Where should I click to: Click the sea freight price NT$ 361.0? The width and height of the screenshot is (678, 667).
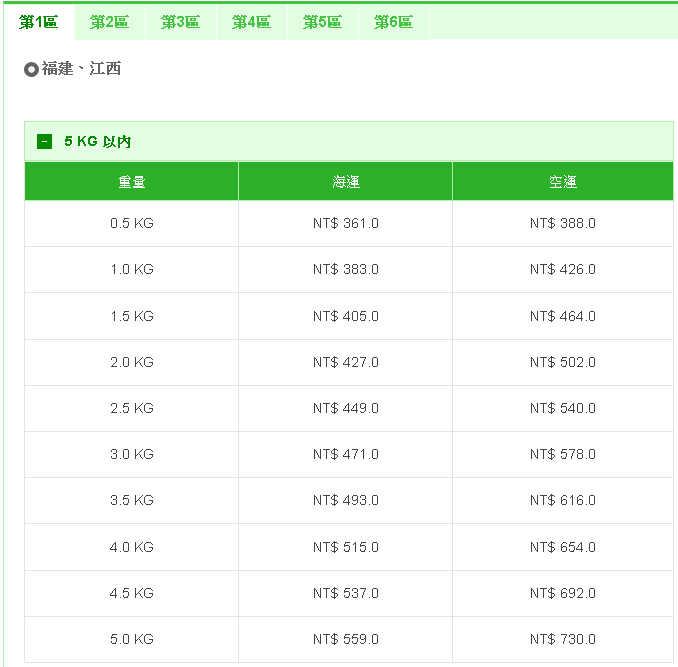click(346, 224)
